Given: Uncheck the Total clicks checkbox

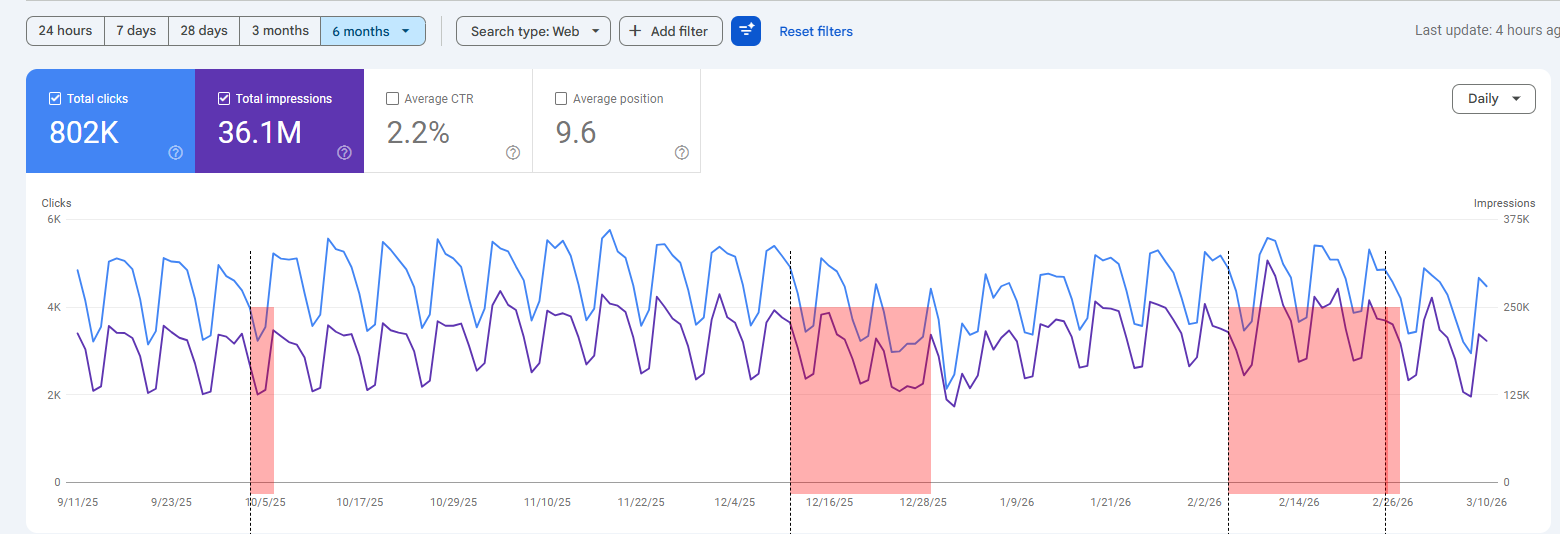Looking at the screenshot, I should click(x=55, y=99).
